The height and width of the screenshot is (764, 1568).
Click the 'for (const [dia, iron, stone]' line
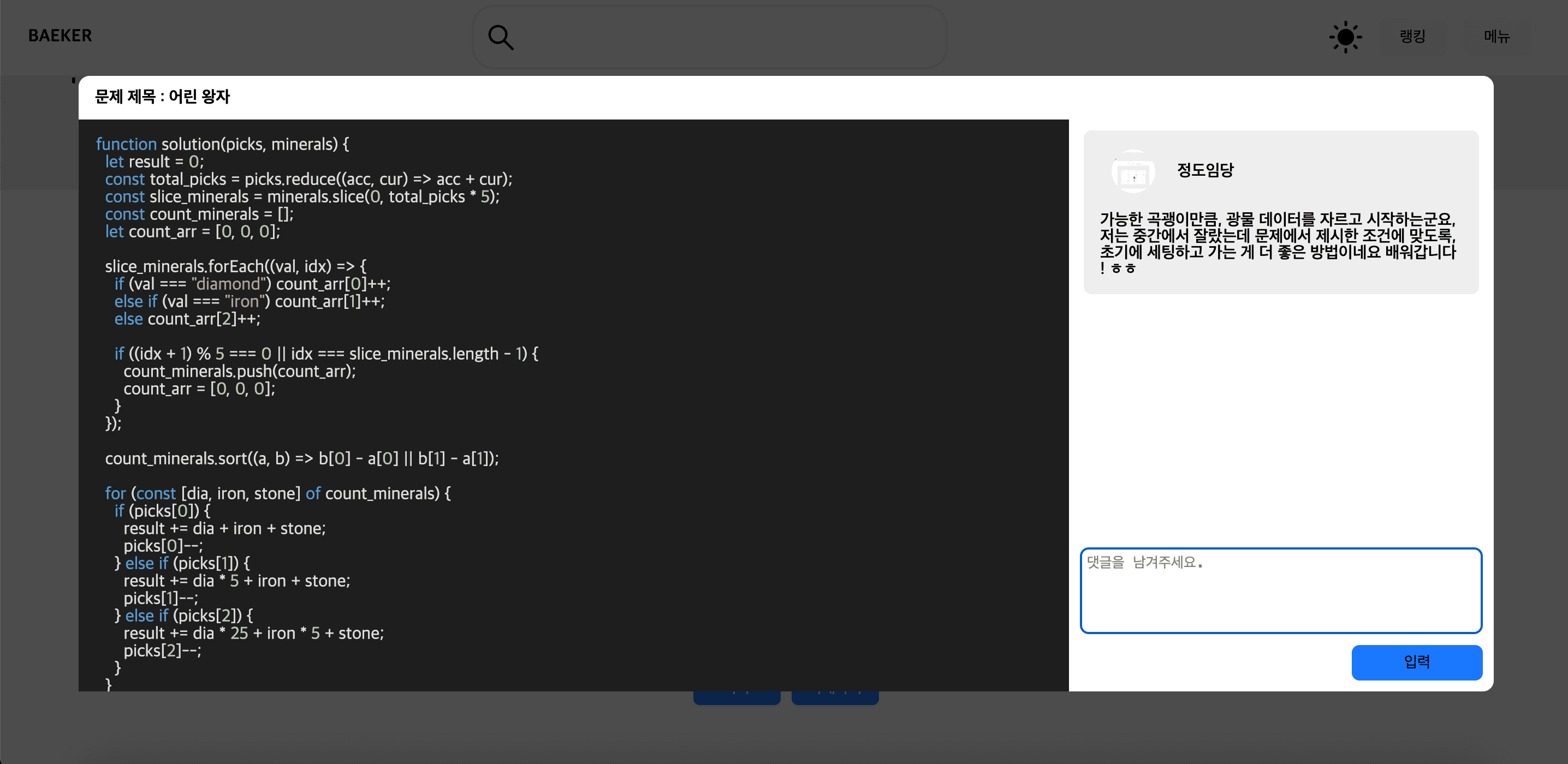coord(277,493)
